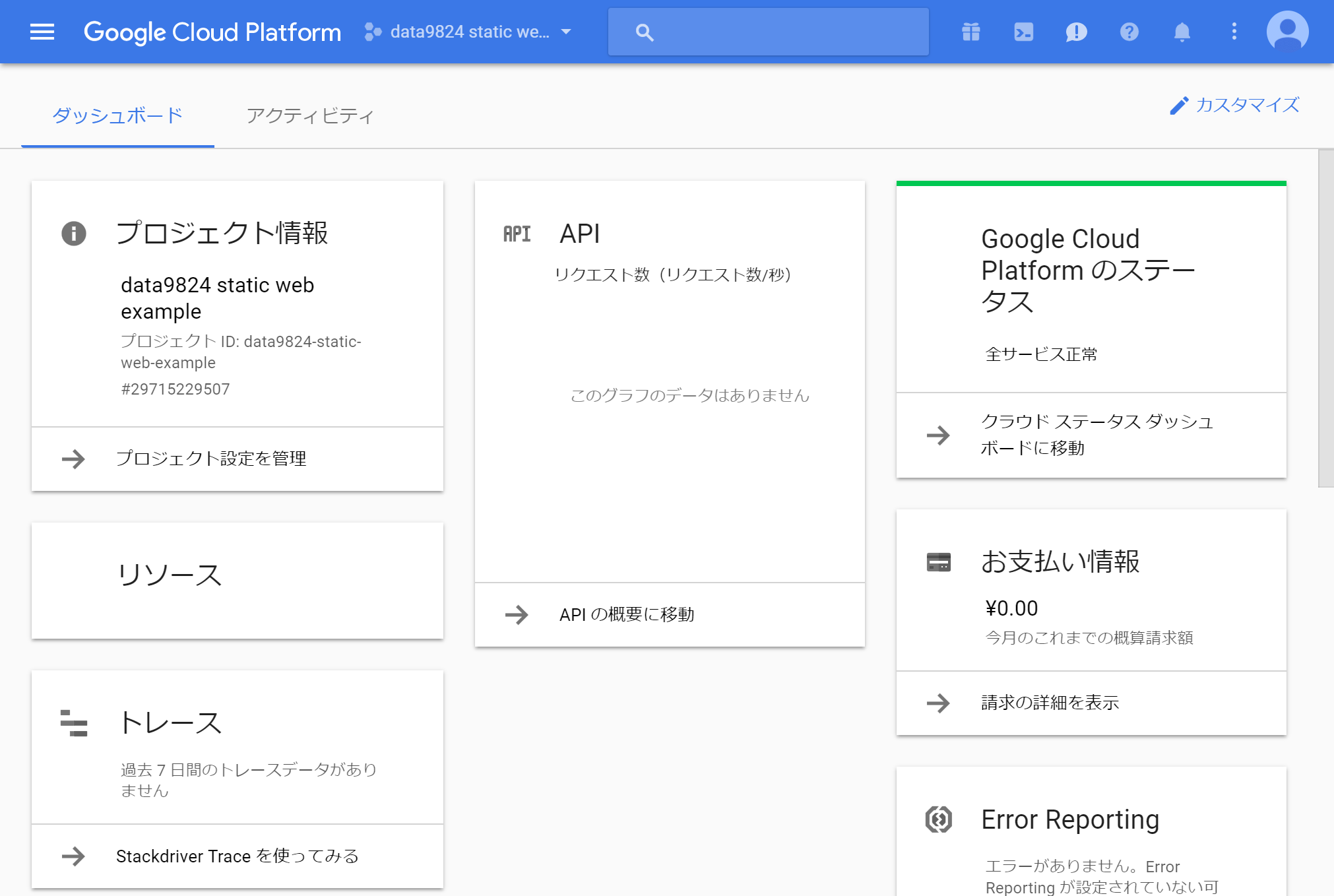Expand the data9824 project selector dropdown

click(468, 32)
